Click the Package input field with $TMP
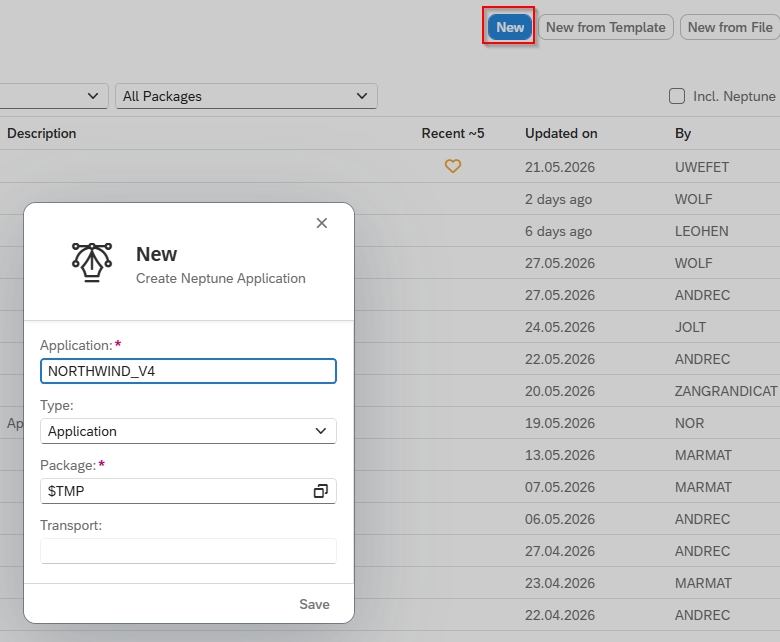The image size is (780, 642). tap(188, 491)
